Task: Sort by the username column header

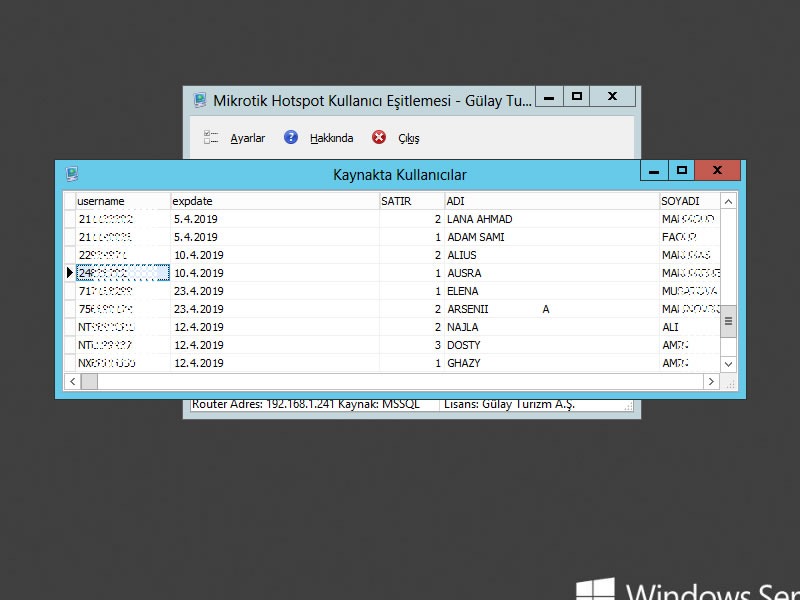Action: [121, 201]
